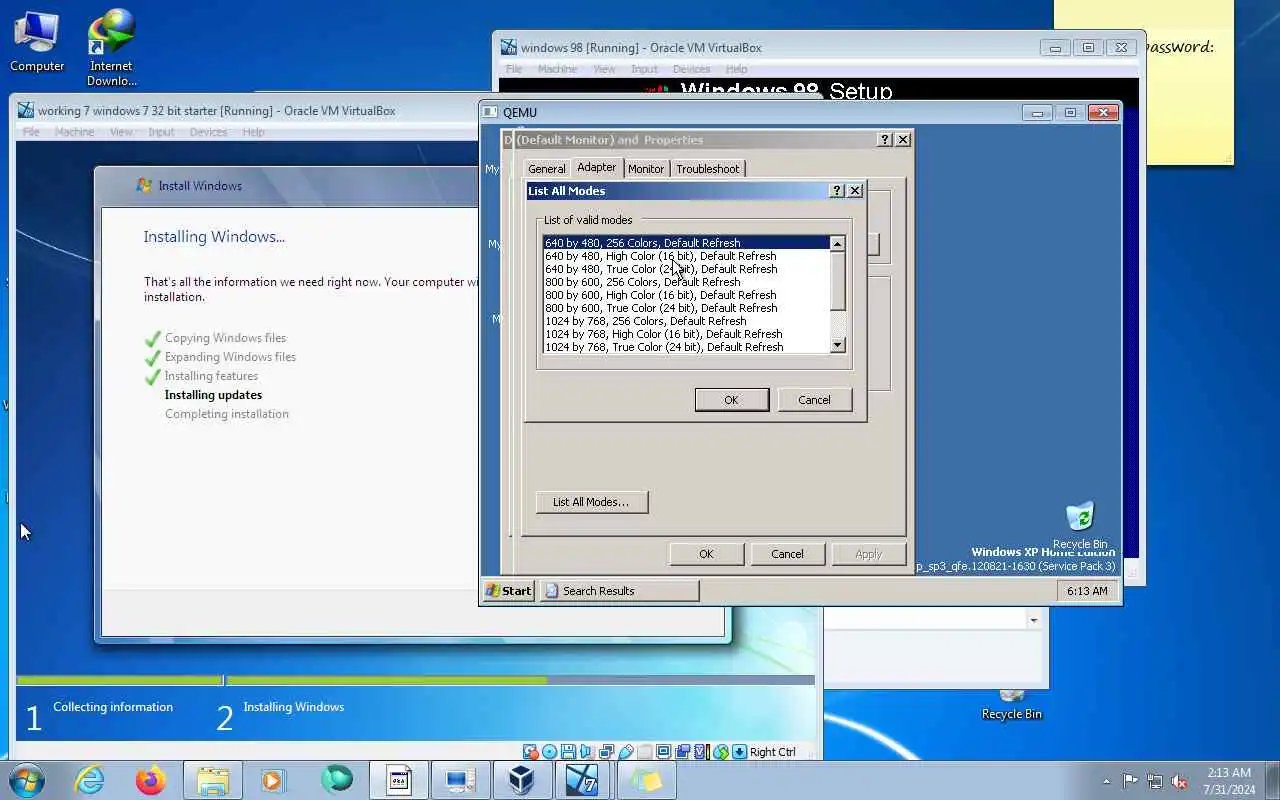The image size is (1280, 800).
Task: Open the Computer desktop icon
Action: pos(37,42)
